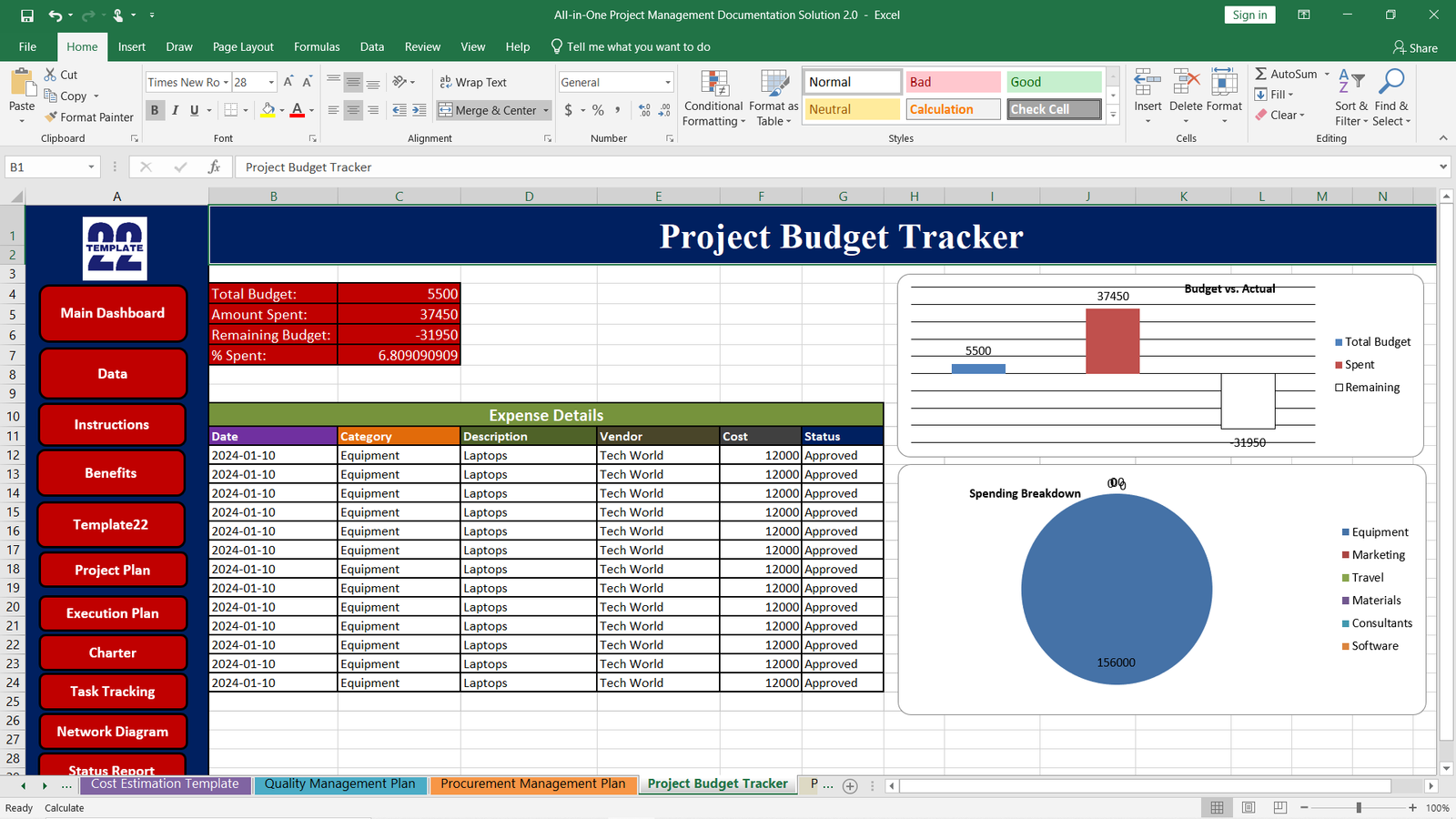Apply the Good cell style swatch
This screenshot has width=1456, height=819.
coord(1054,82)
